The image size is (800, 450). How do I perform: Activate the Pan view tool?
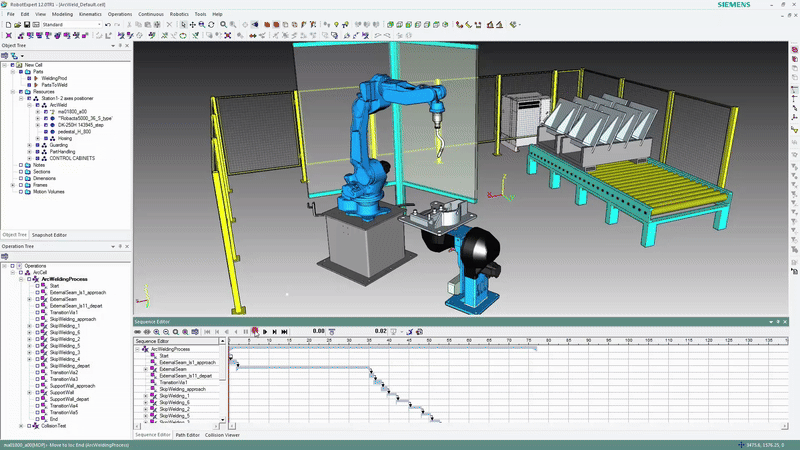(x=192, y=24)
